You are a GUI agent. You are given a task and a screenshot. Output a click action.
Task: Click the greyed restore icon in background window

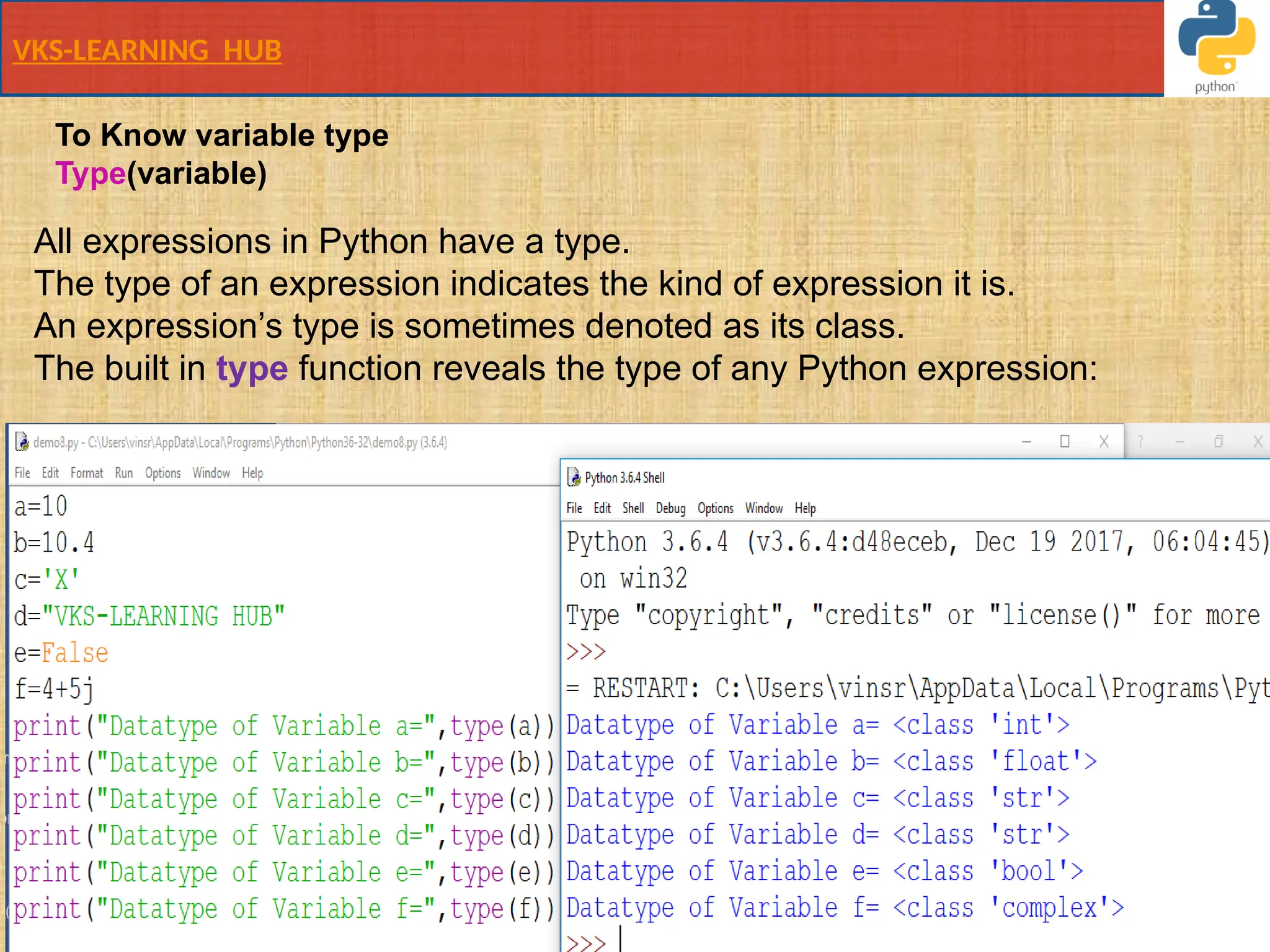1219,441
